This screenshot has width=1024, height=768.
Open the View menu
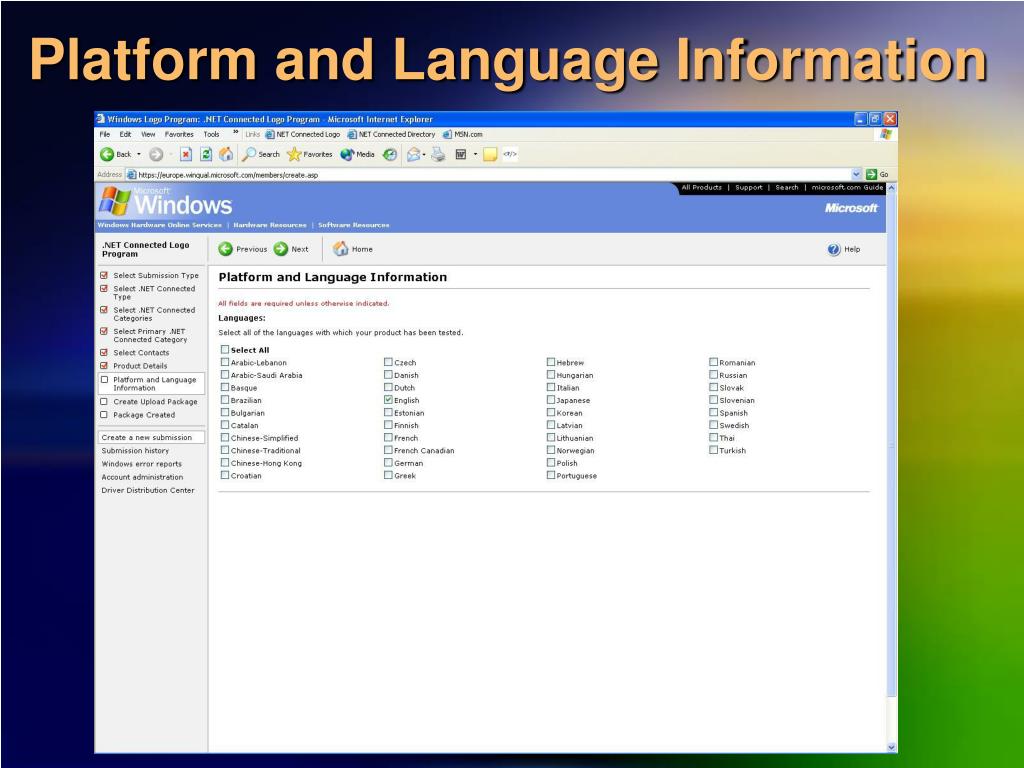point(148,135)
